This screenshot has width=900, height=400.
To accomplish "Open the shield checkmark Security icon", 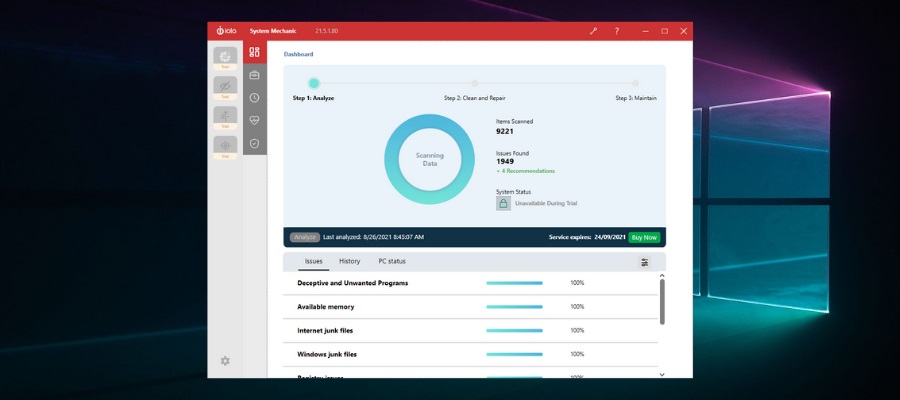I will click(254, 143).
